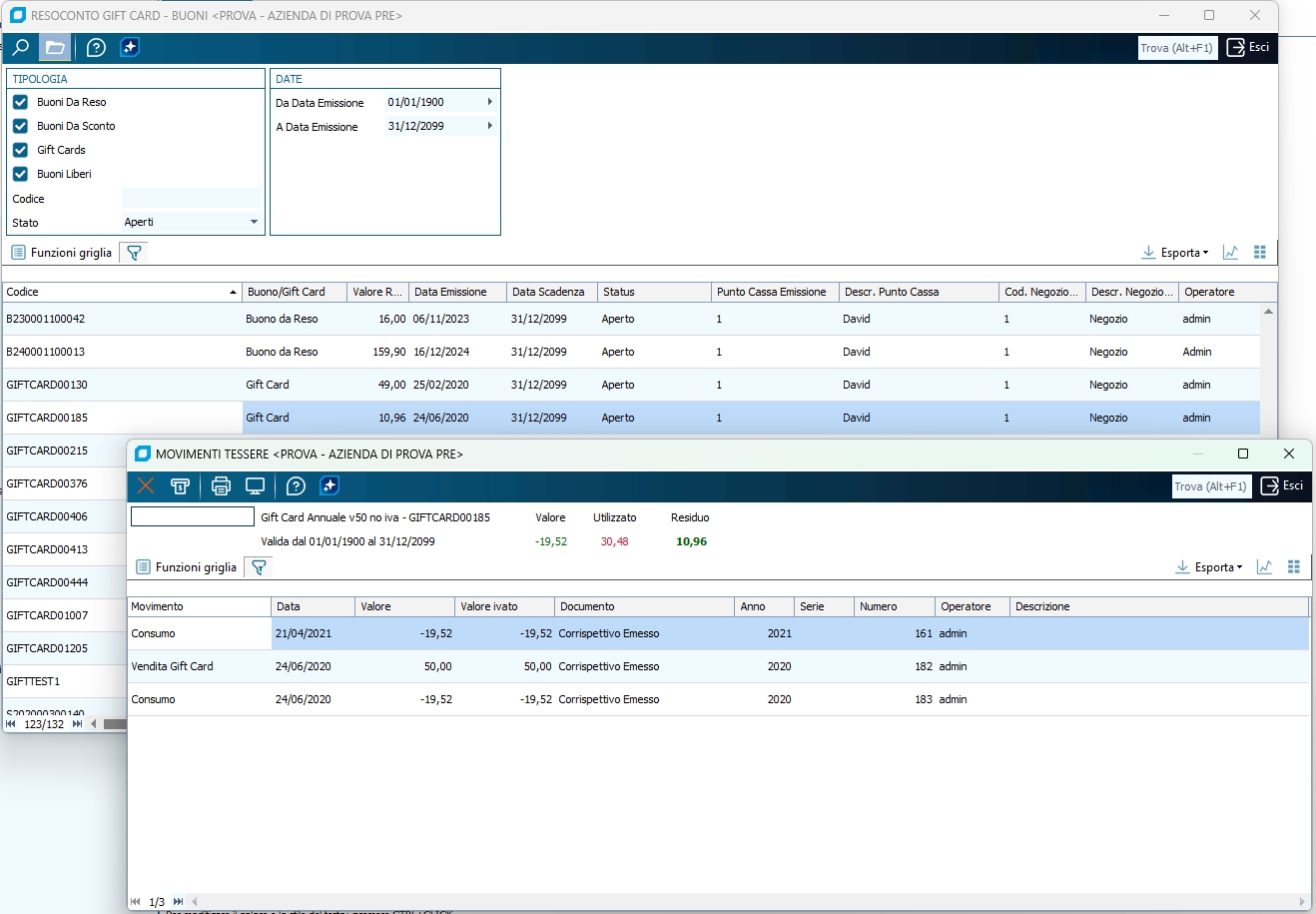Image resolution: width=1316 pixels, height=914 pixels.
Task: Open help icon in Movimenti Tessere toolbar
Action: click(x=296, y=486)
